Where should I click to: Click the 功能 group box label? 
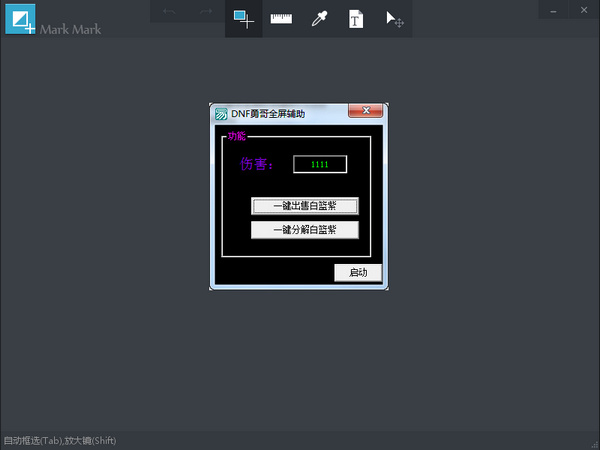pos(236,136)
